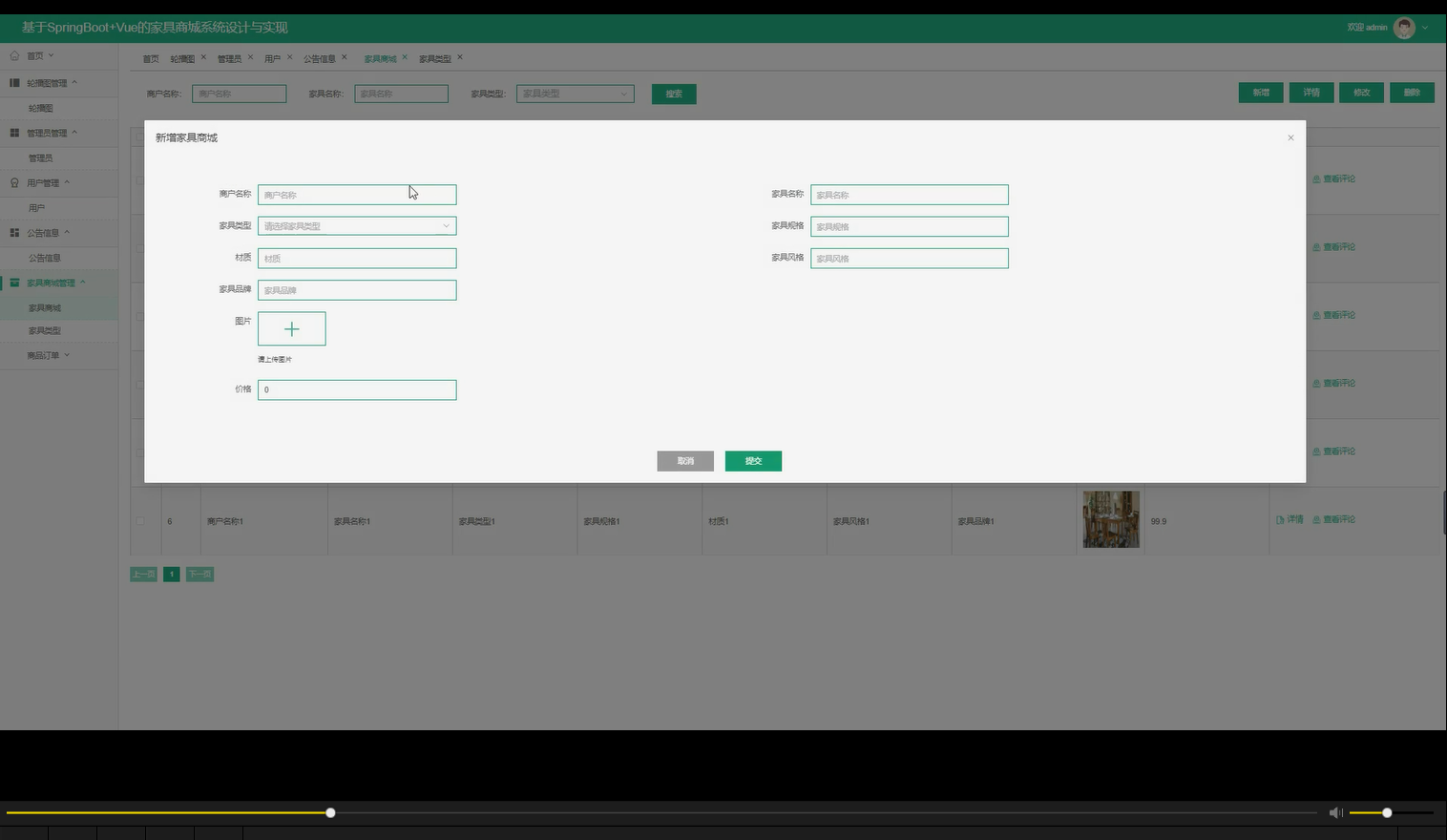This screenshot has width=1447, height=840.
Task: Open the 轮播图 submenu item in the sidebar
Action: click(x=41, y=109)
